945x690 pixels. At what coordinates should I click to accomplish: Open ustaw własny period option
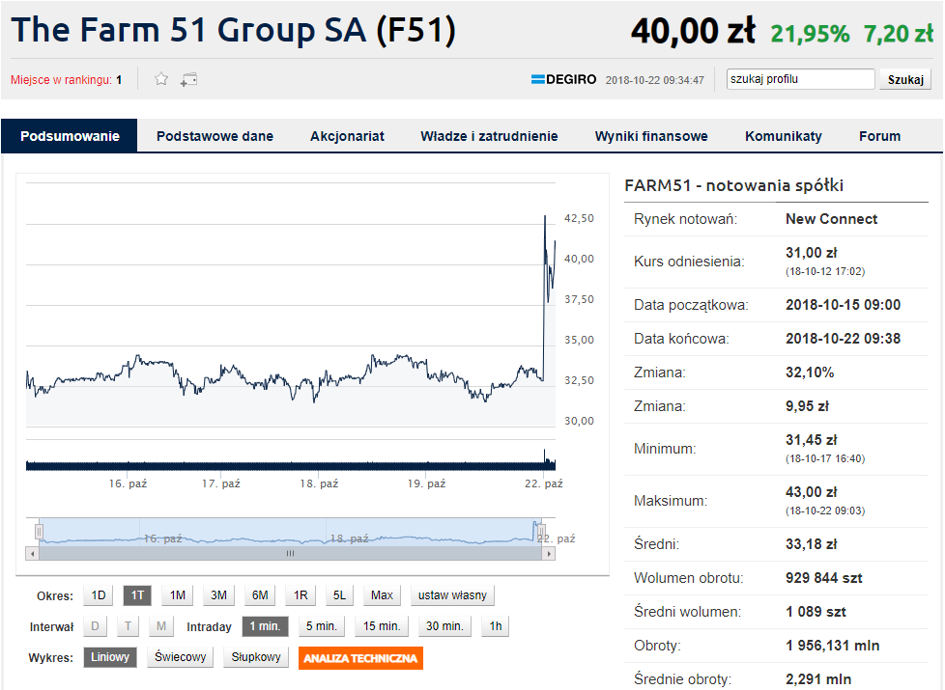452,595
